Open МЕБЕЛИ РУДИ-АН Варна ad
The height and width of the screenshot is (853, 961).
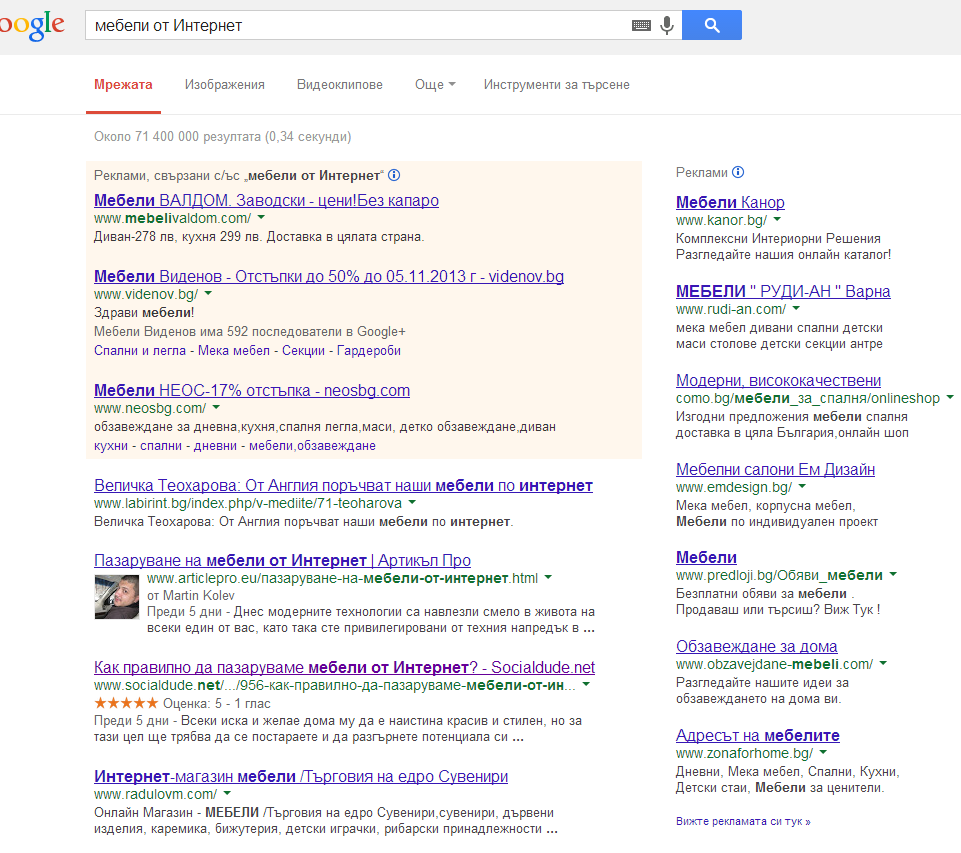(x=783, y=291)
